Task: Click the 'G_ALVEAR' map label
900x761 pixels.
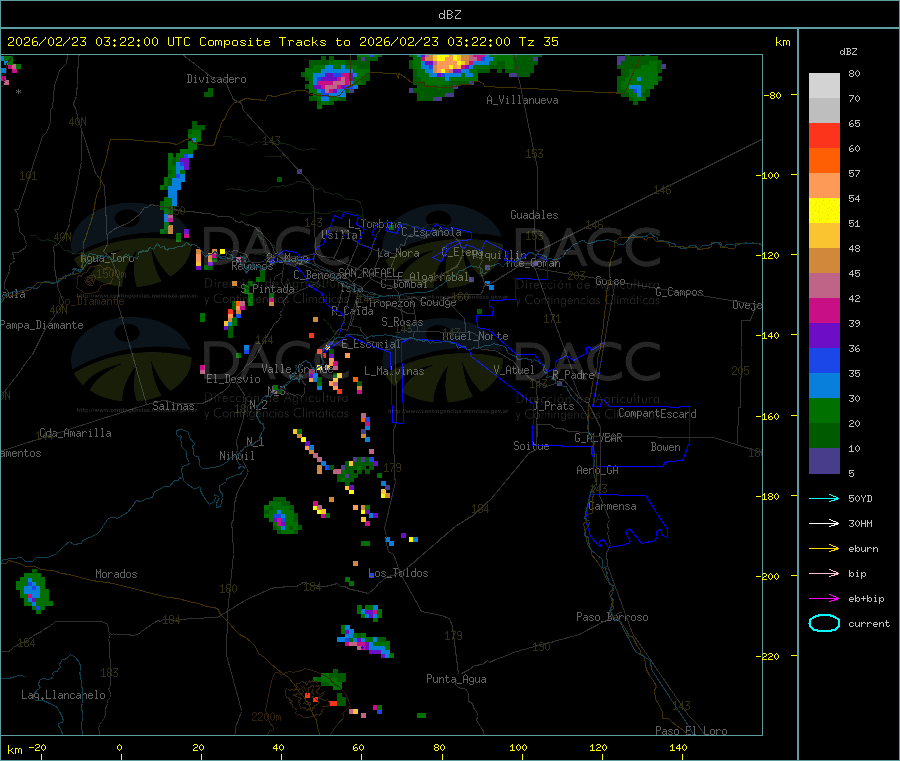Action: point(598,438)
